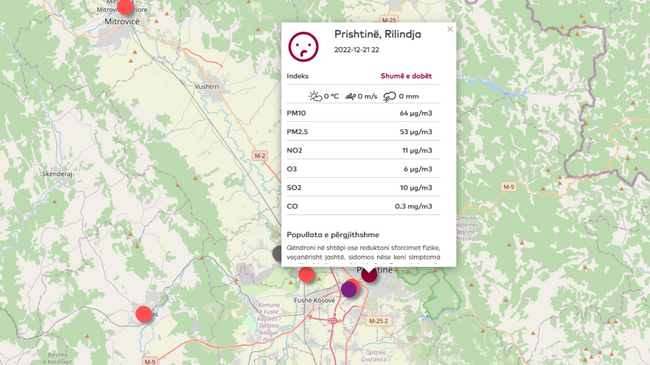Viewport: 650px width, 365px height.
Task: Click the wind speed icon
Action: (350, 96)
